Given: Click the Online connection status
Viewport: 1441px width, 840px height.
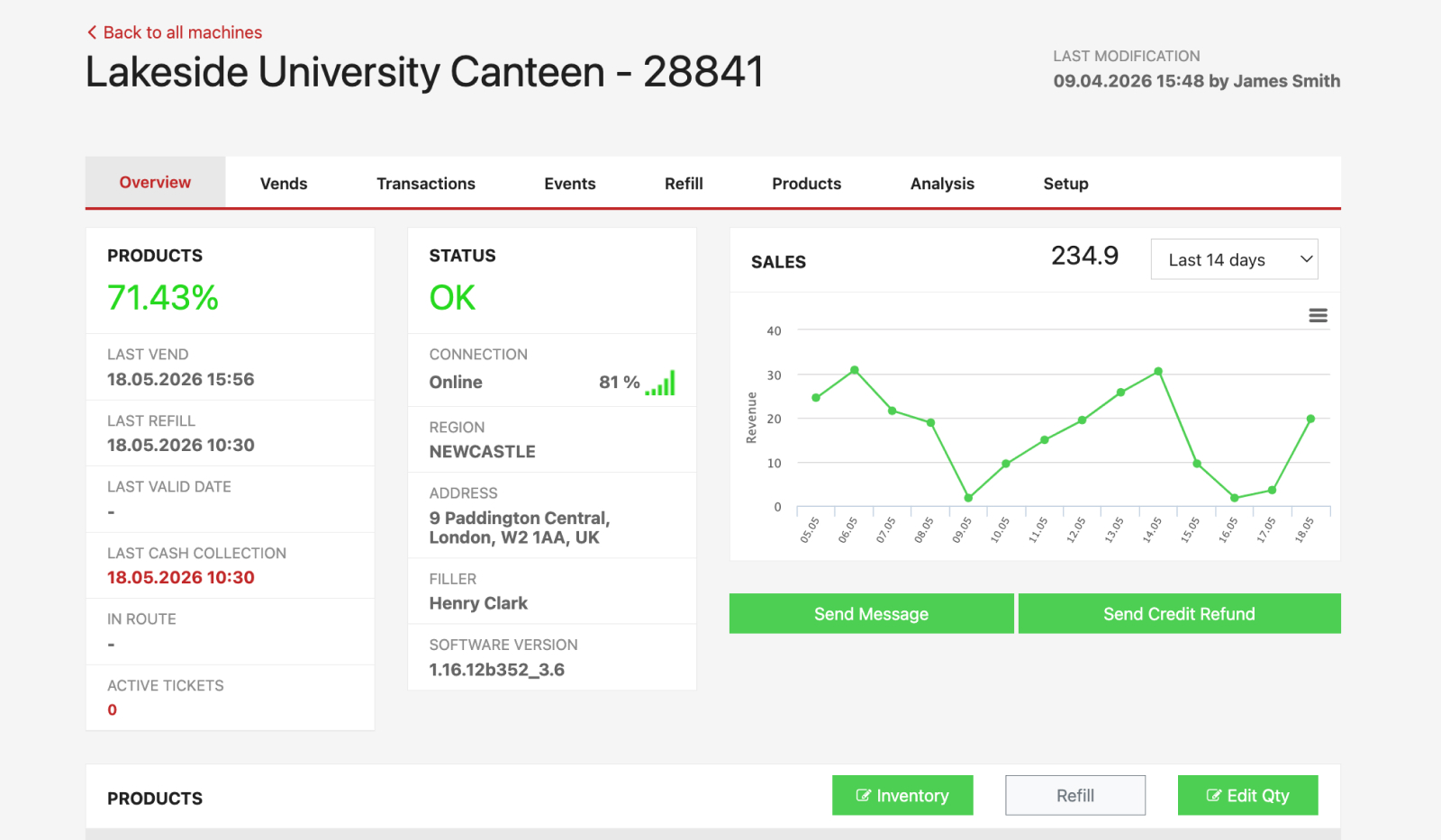Looking at the screenshot, I should pyautogui.click(x=456, y=382).
